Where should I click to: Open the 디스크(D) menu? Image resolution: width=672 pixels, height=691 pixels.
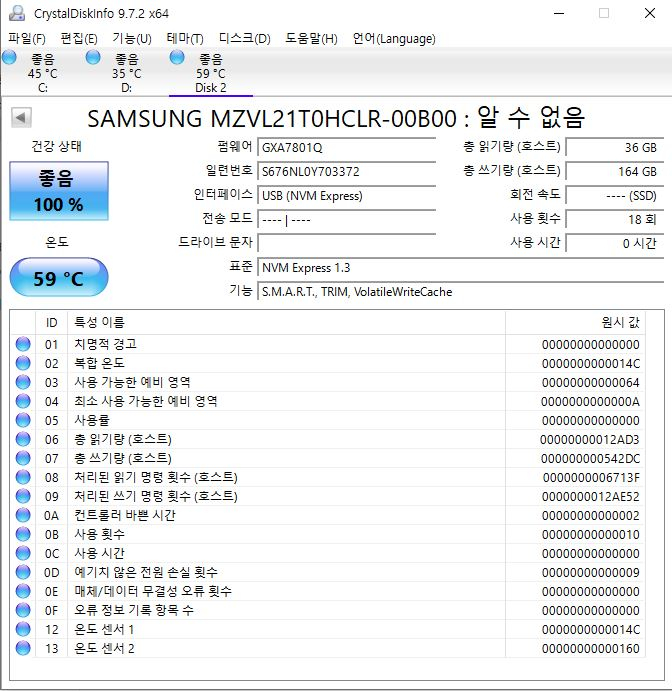(245, 39)
